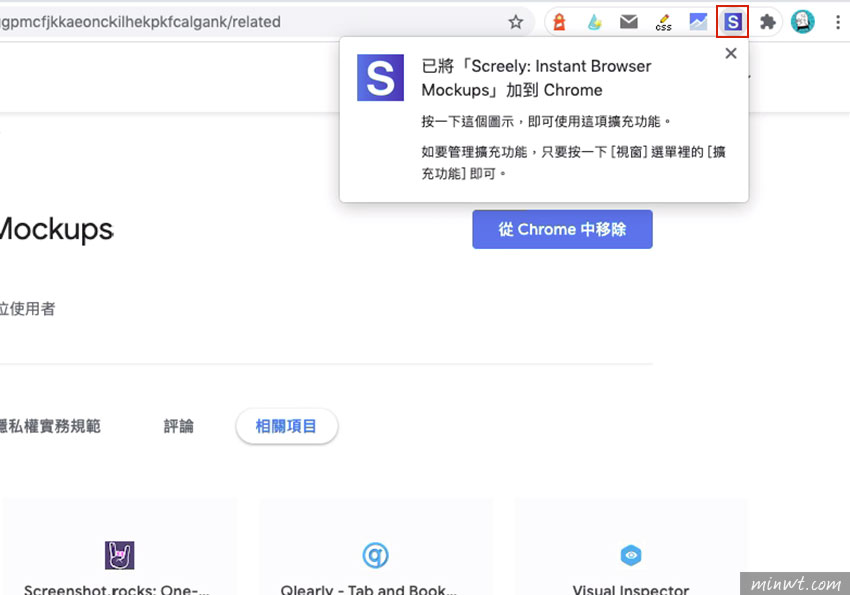This screenshot has height=595, width=850.
Task: Close the Screely added notification popup
Action: (731, 53)
